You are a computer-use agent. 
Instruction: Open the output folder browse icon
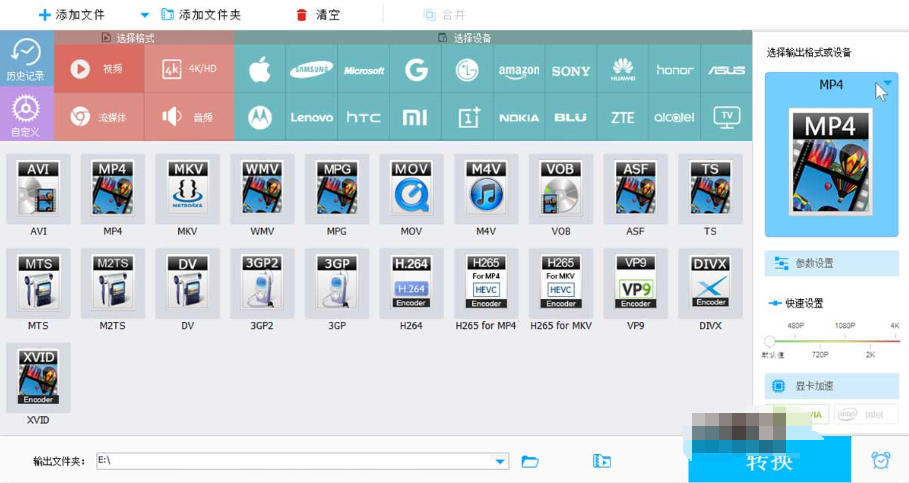click(530, 461)
